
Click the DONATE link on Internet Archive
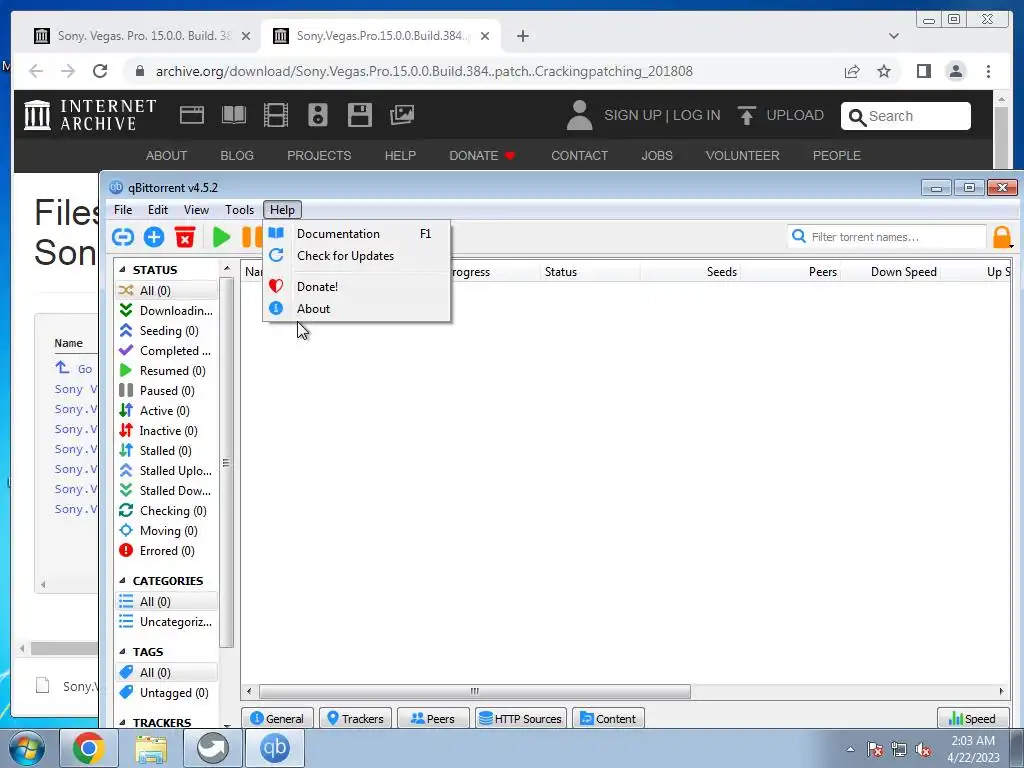(x=483, y=155)
